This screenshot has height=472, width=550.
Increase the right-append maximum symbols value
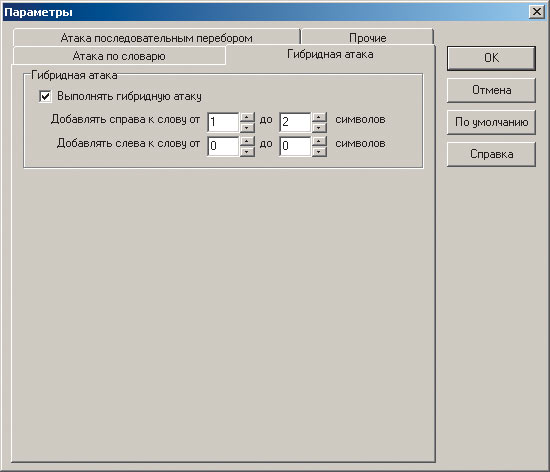pyautogui.click(x=319, y=117)
